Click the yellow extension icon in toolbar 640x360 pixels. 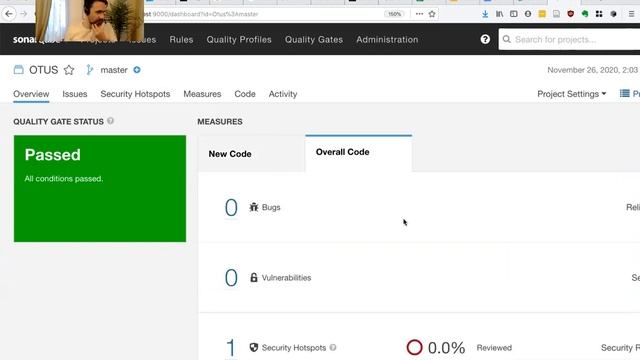[x=542, y=14]
